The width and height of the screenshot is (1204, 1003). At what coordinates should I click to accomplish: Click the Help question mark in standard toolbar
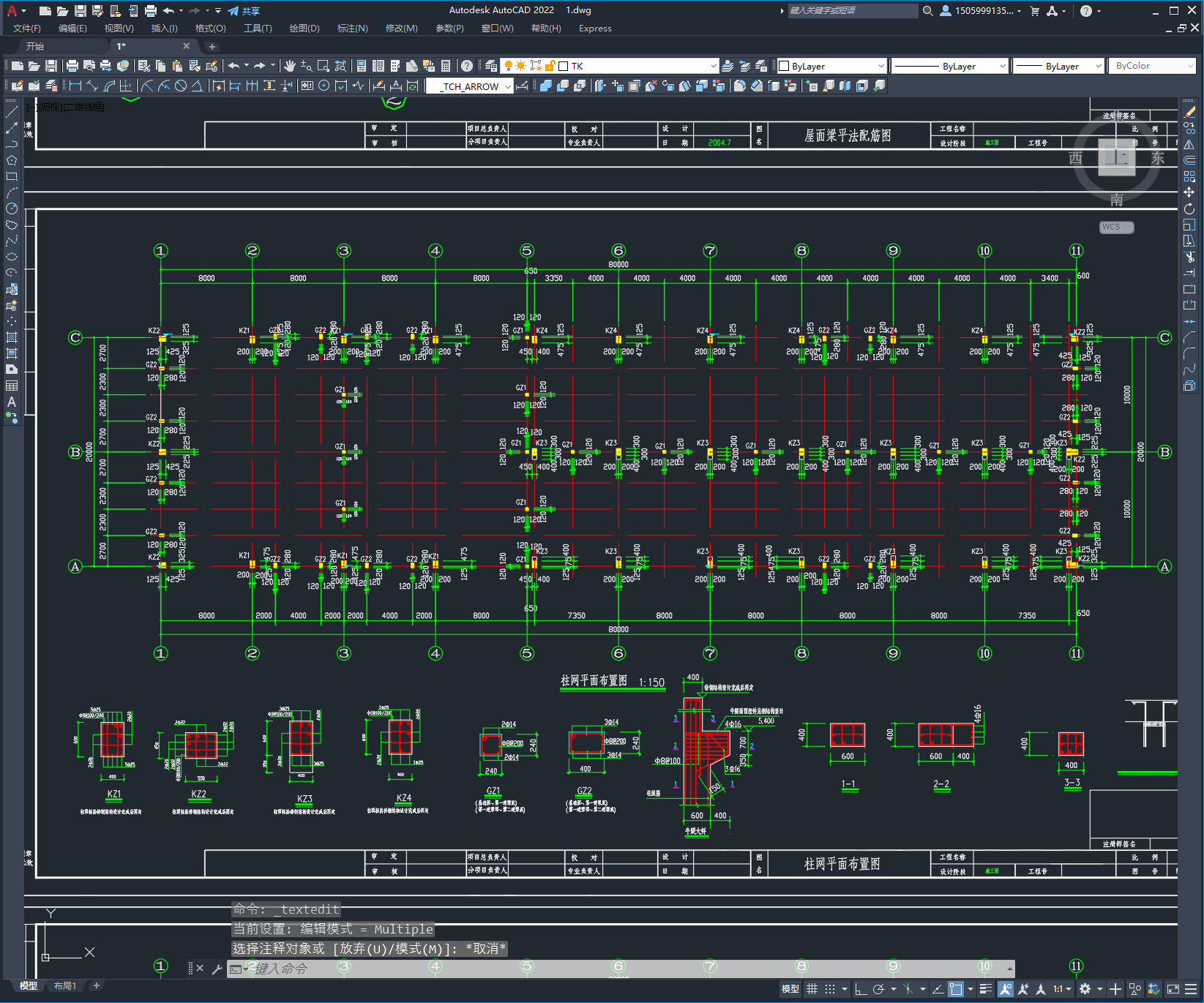467,66
